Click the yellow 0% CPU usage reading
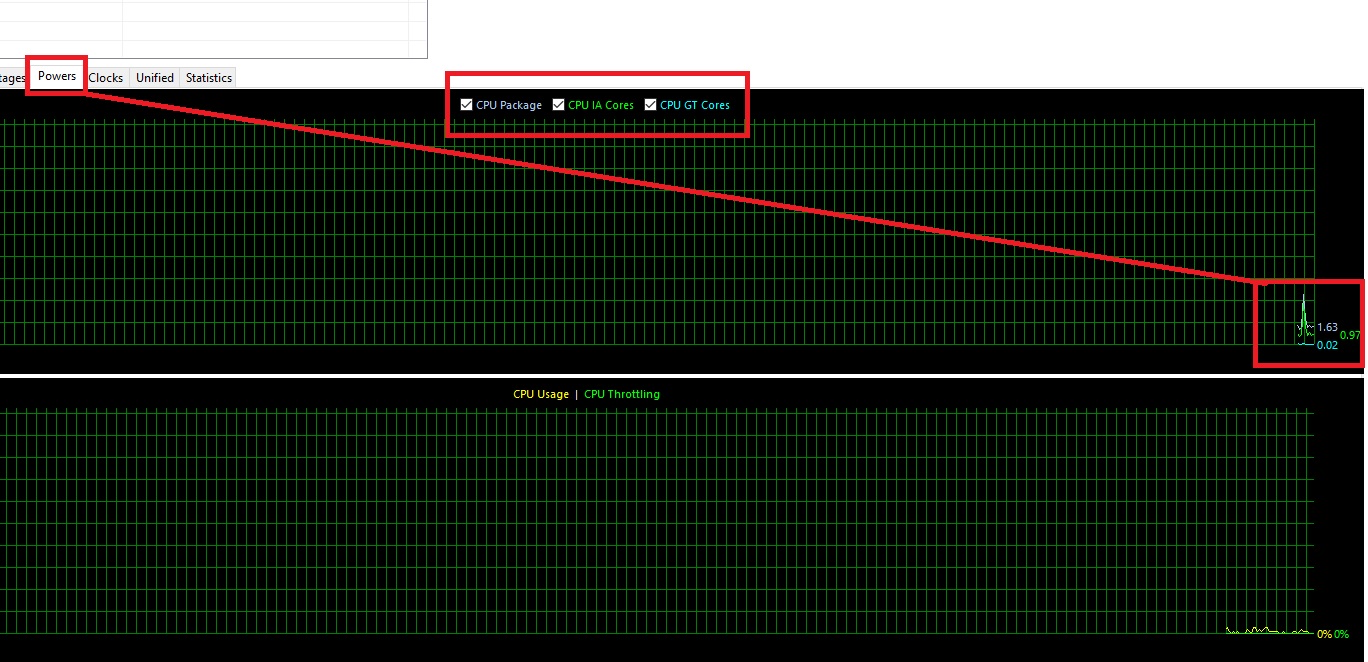This screenshot has width=1368, height=662. tap(1323, 634)
